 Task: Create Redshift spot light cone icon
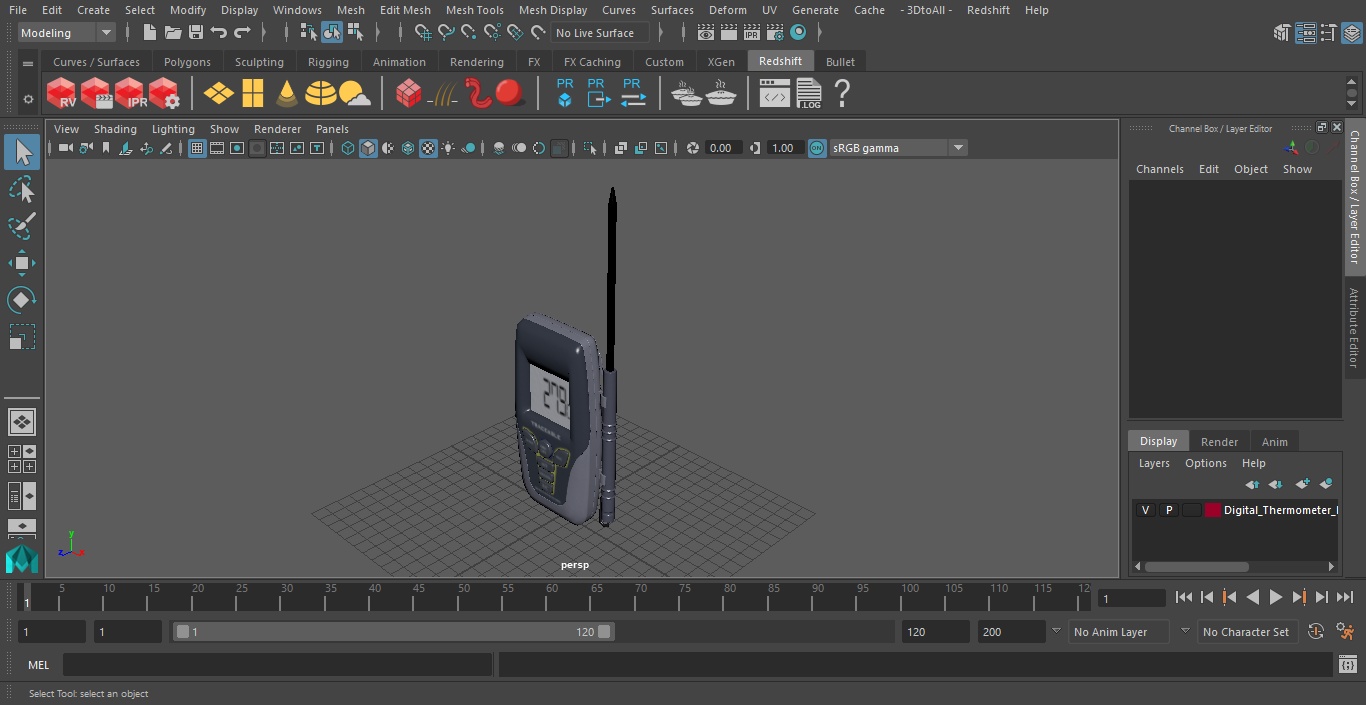[287, 94]
